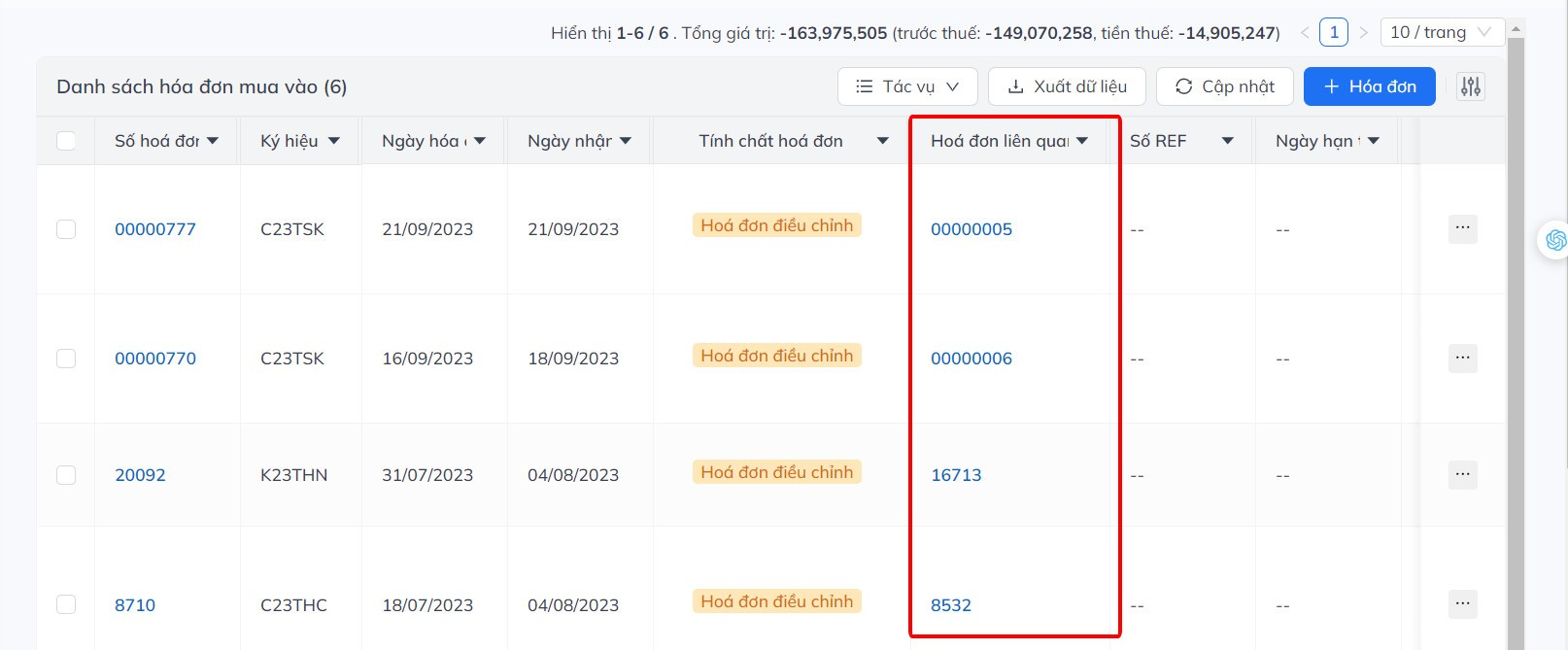The image size is (1568, 650).
Task: Click the ChatGPT floating sidebar icon
Action: 1554,240
